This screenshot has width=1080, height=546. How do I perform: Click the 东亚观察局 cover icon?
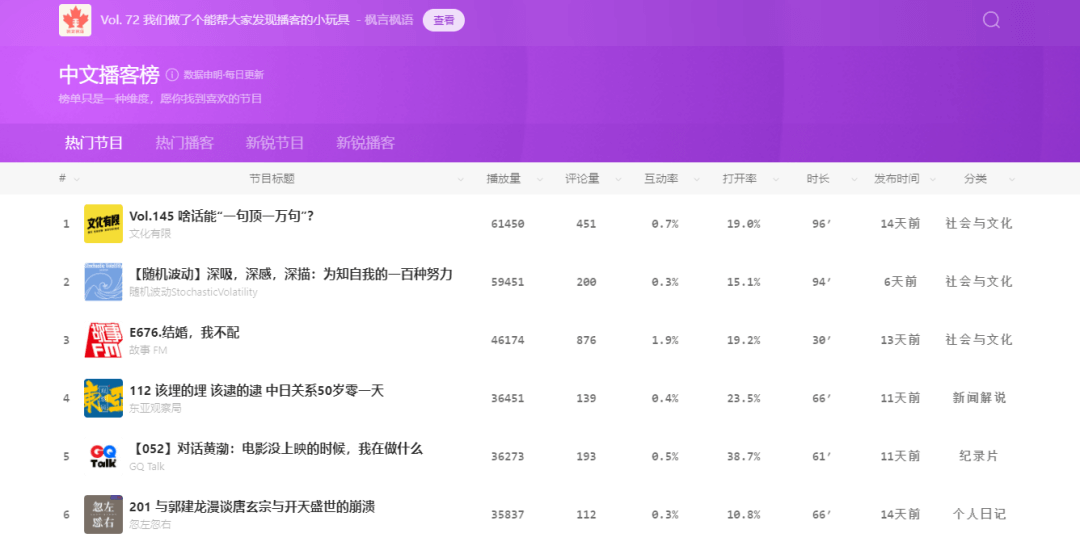103,398
